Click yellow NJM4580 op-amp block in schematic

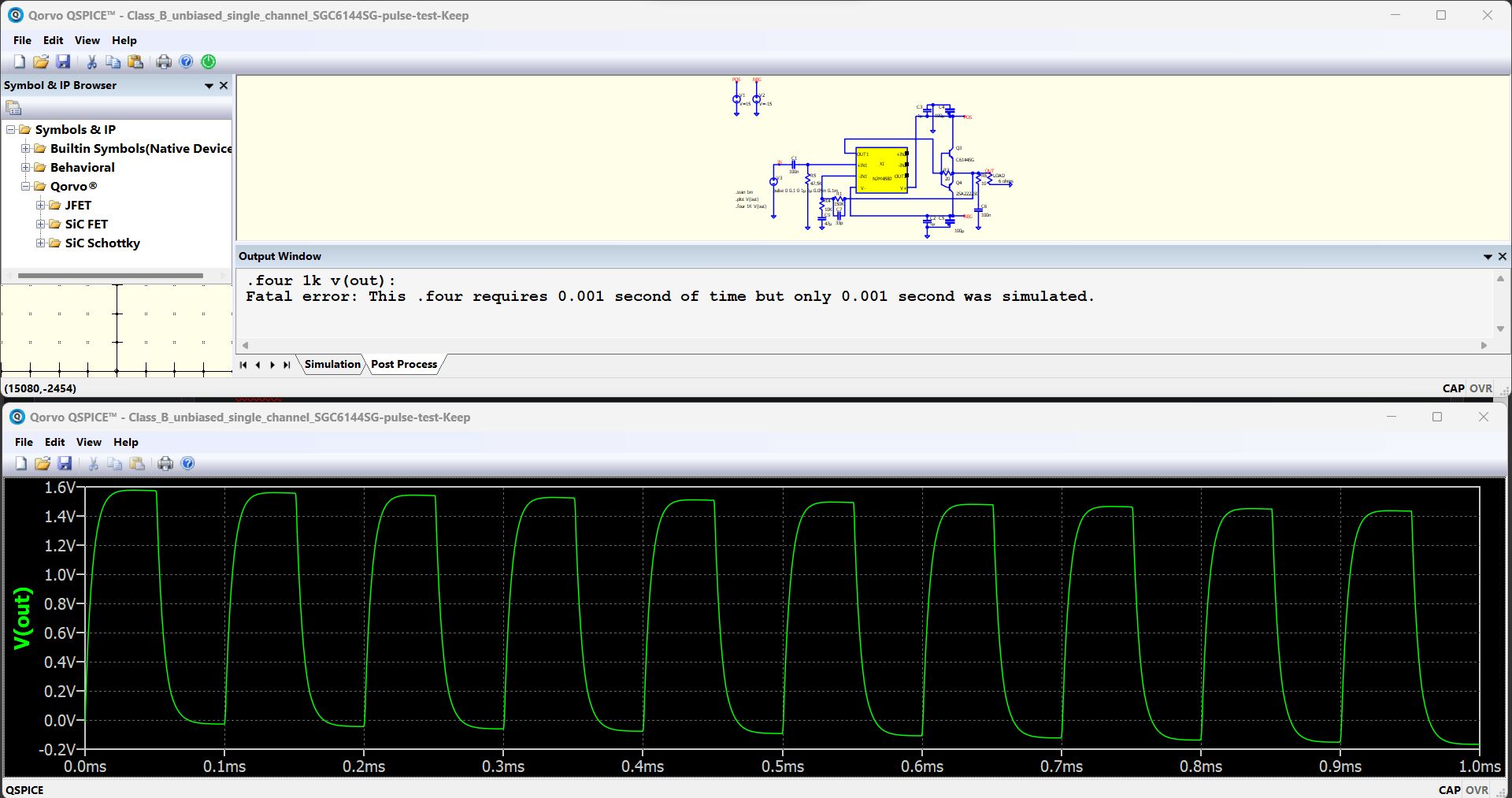[882, 169]
